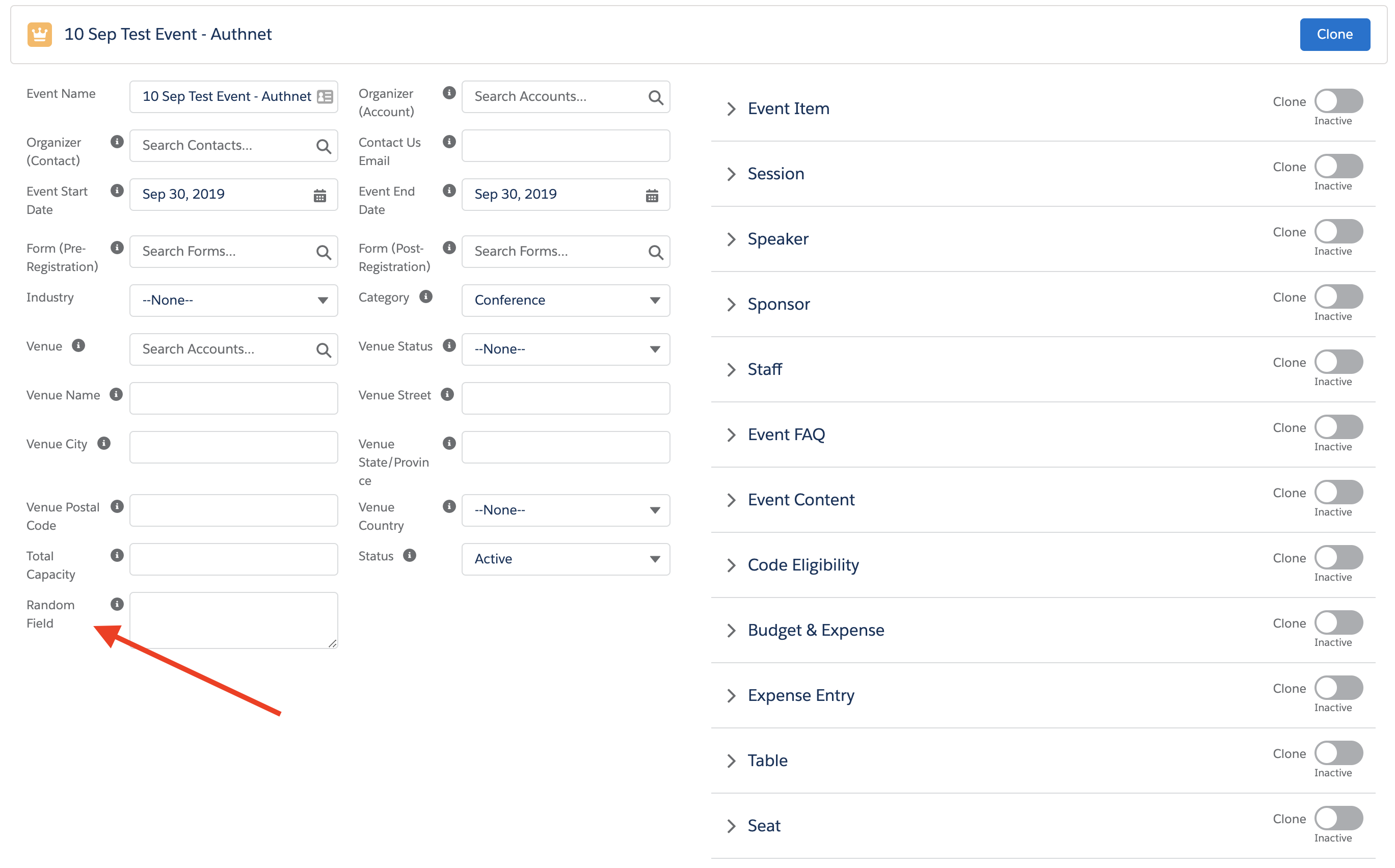Image resolution: width=1395 pixels, height=868 pixels.
Task: Click the contact card icon in Event Name
Action: (325, 96)
